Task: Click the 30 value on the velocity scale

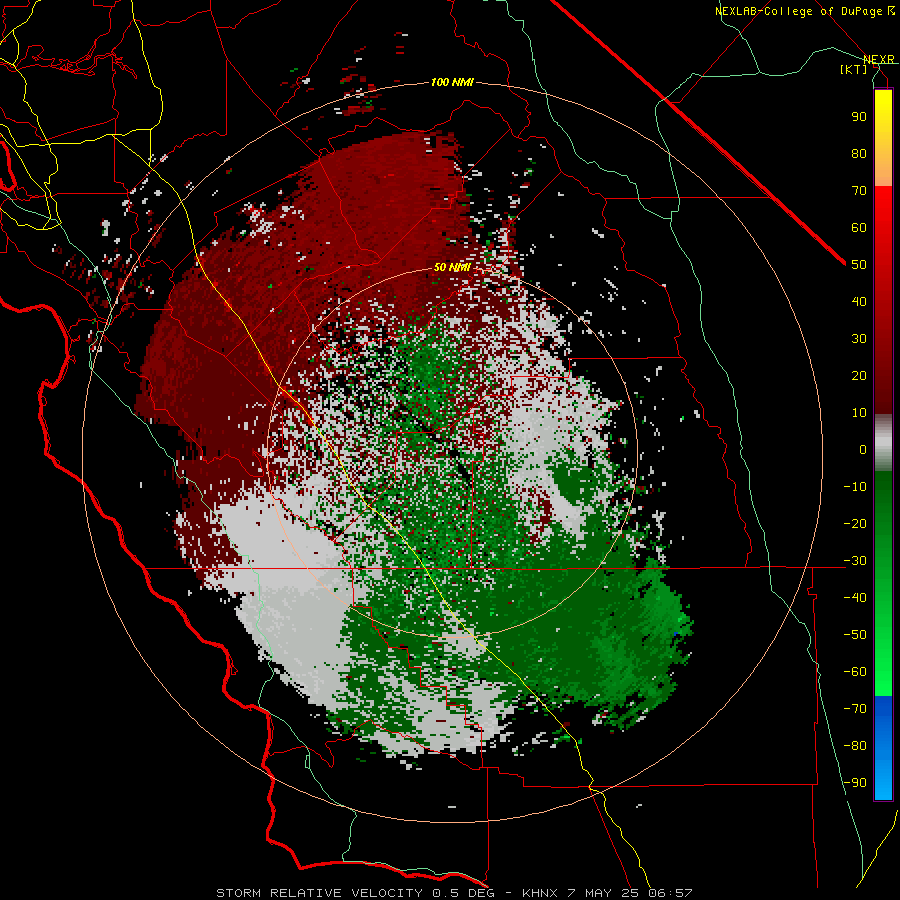Action: pyautogui.click(x=859, y=339)
